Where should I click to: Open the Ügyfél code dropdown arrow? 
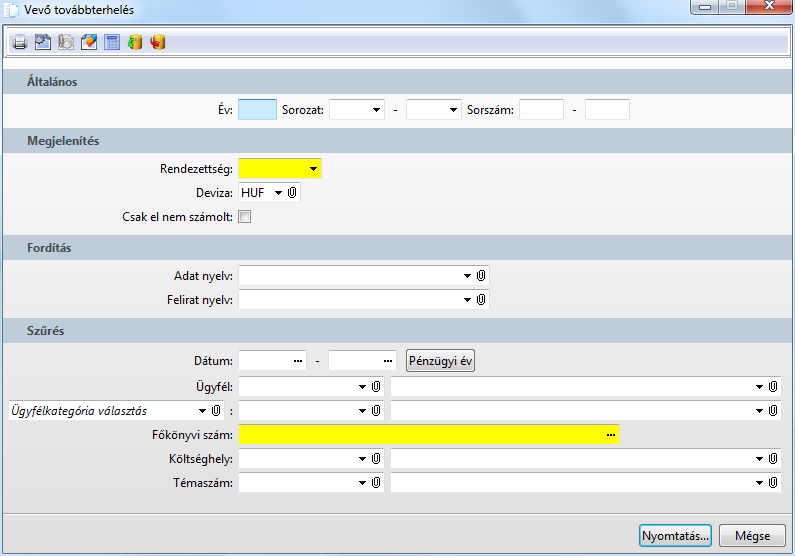tap(363, 387)
